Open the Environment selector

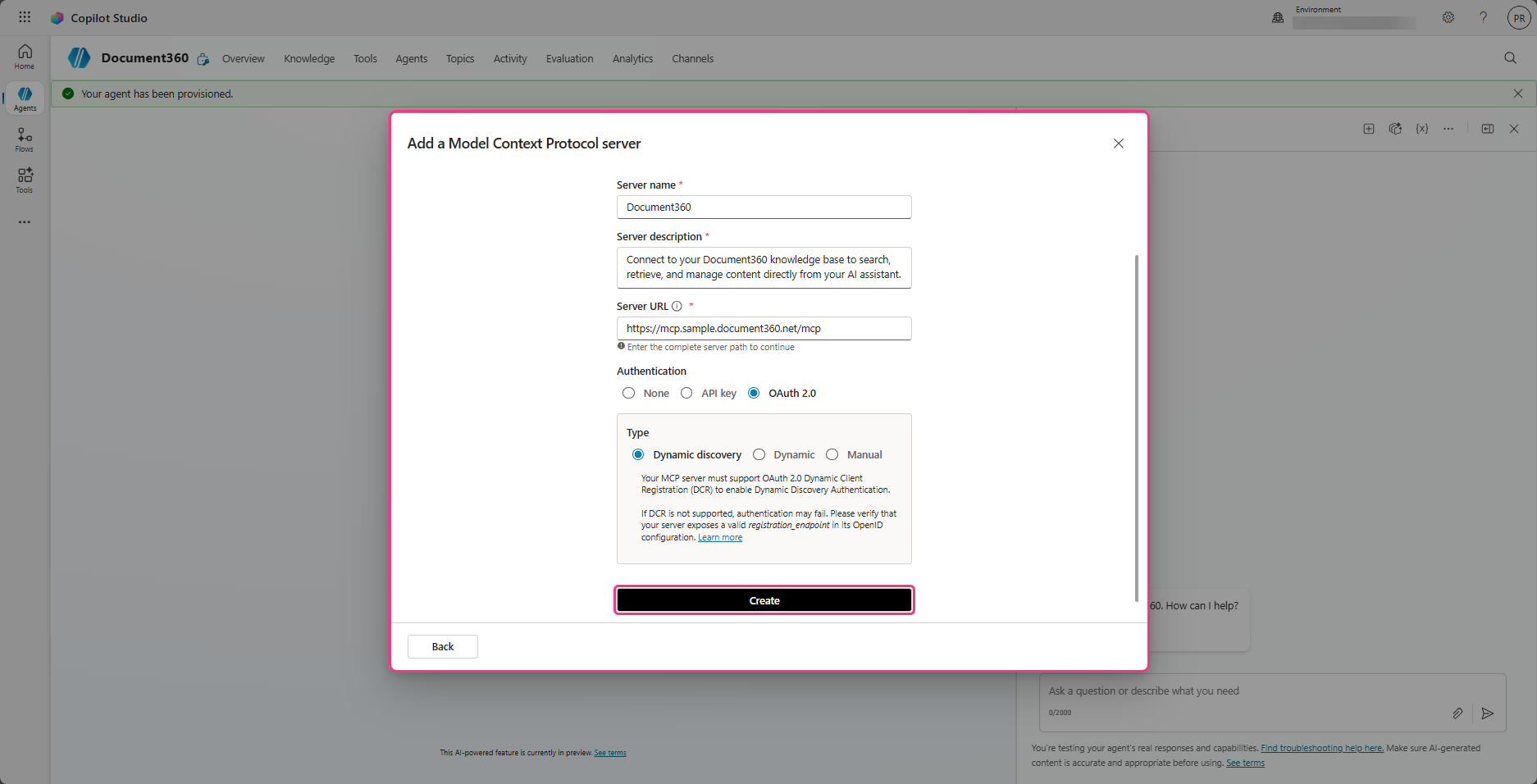(x=1353, y=22)
